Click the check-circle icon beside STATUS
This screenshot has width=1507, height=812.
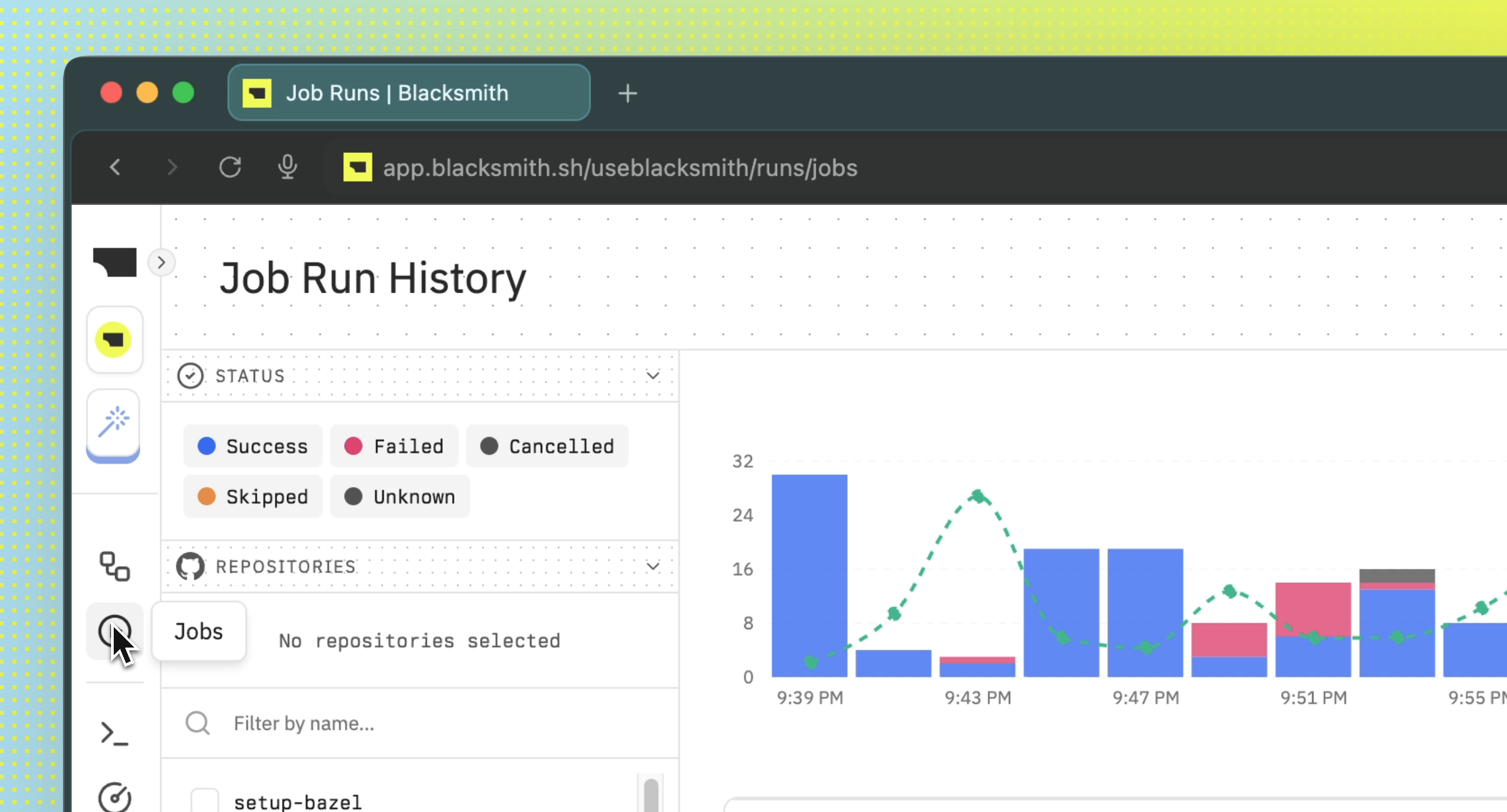(190, 376)
